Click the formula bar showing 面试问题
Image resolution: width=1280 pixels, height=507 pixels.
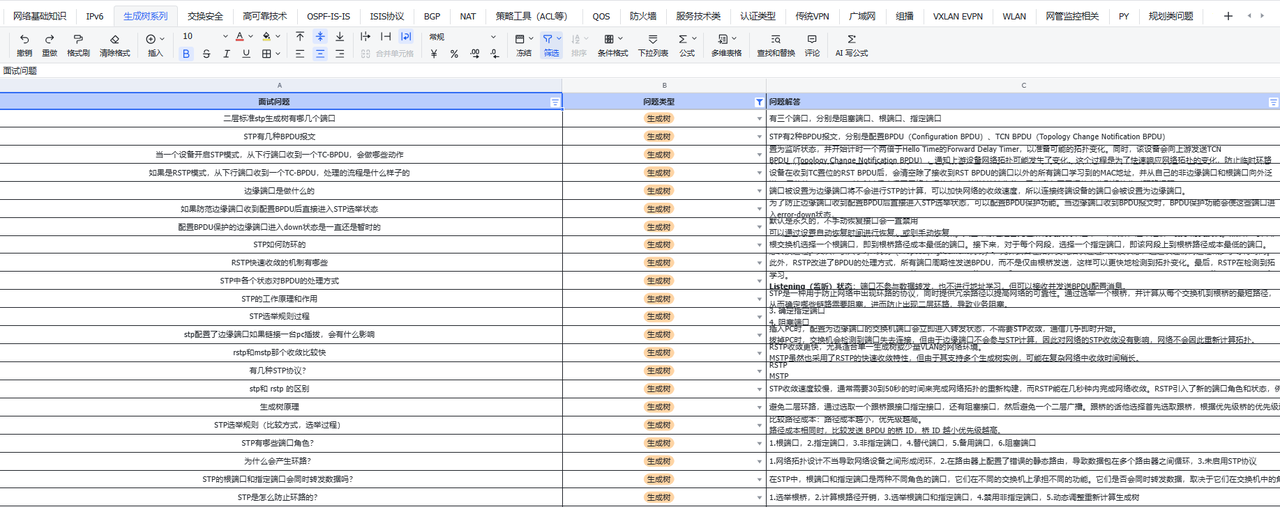[640, 71]
